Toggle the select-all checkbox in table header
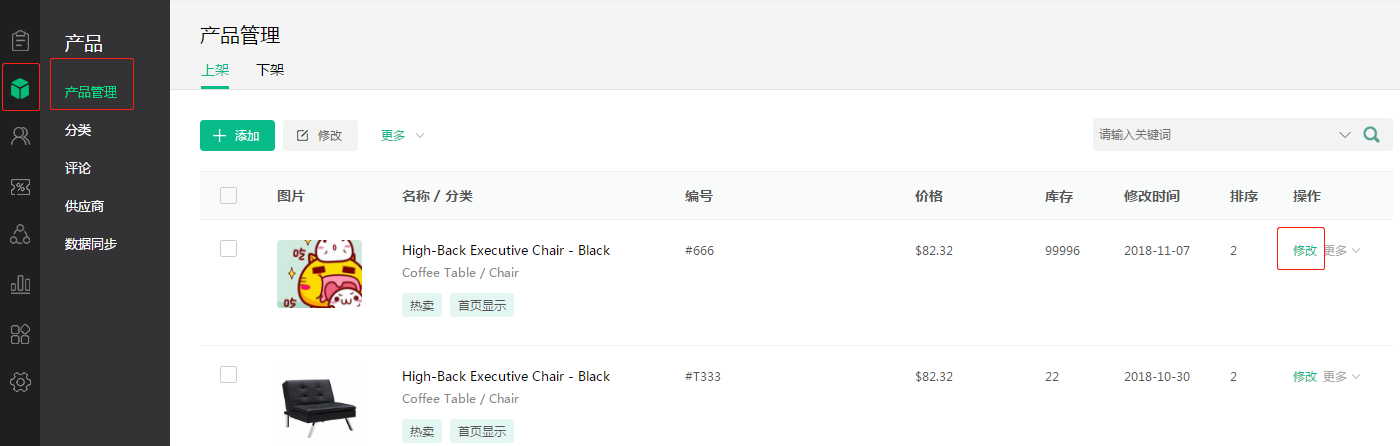The width and height of the screenshot is (1400, 446). point(228,195)
